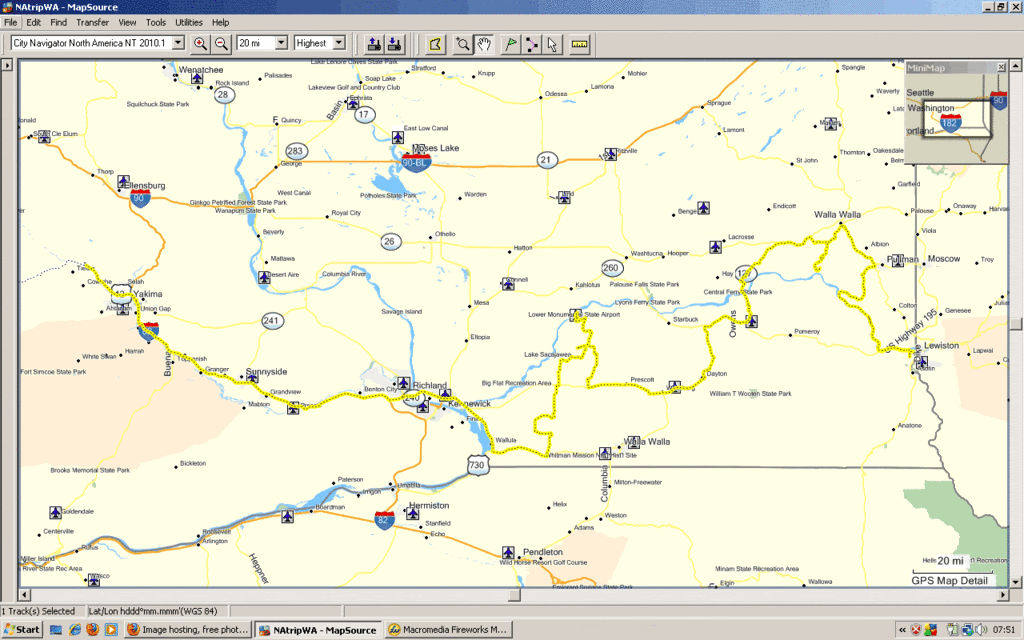
Task: Click the Pendleton city label
Action: (x=543, y=552)
